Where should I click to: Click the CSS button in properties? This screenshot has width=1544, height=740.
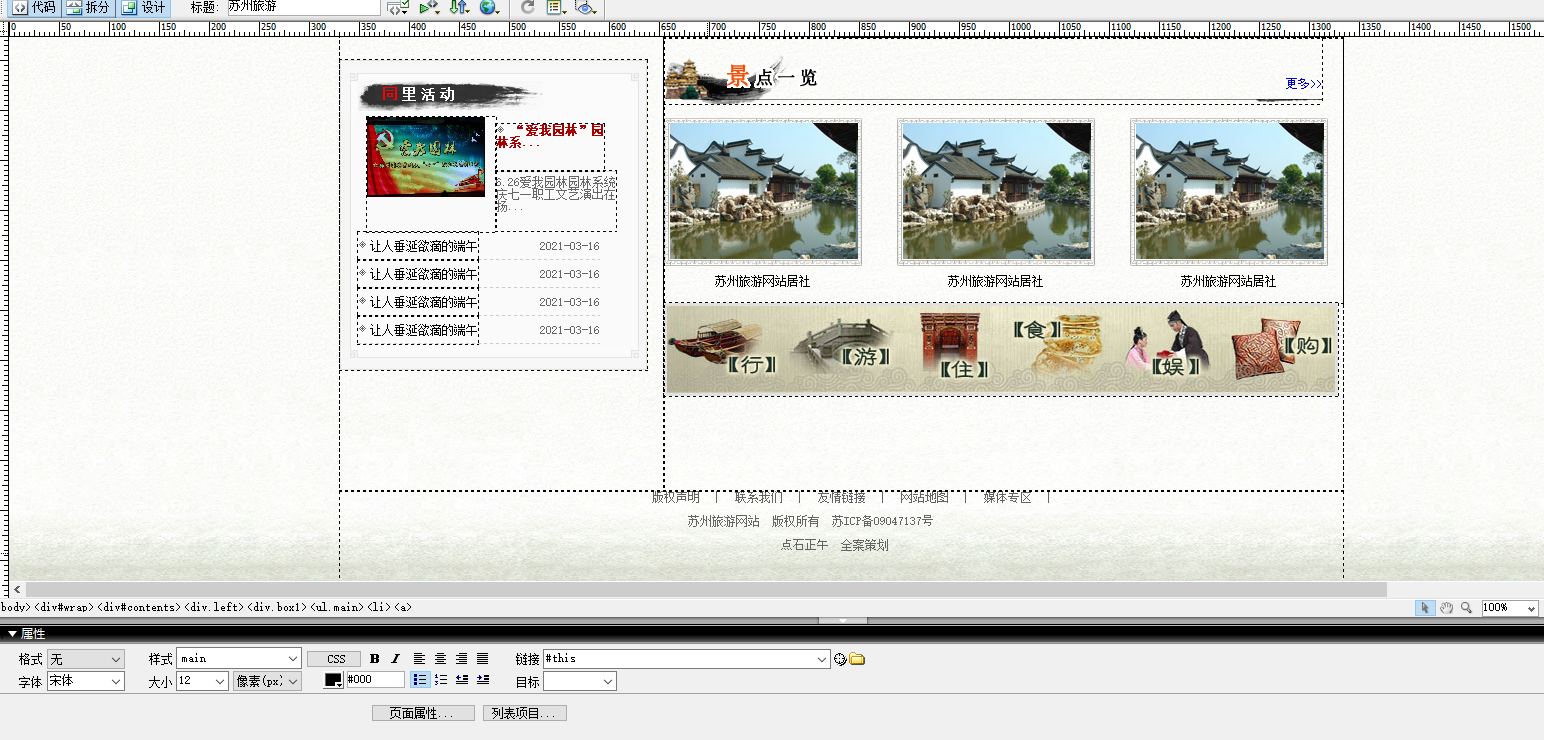[334, 659]
